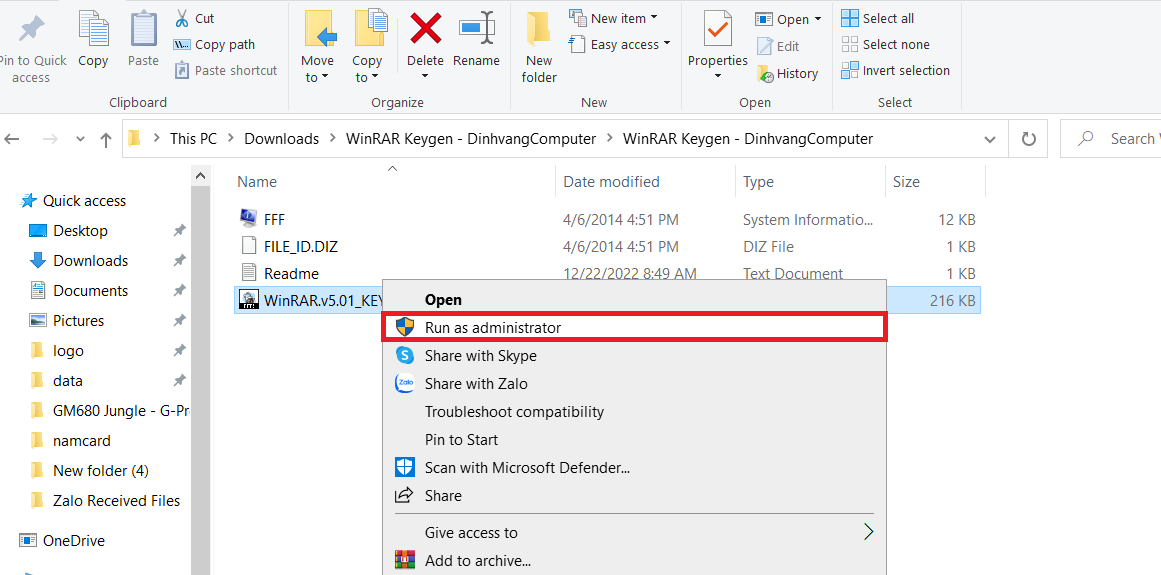Choose Share in the context menu
Image resolution: width=1161 pixels, height=575 pixels.
[635, 496]
